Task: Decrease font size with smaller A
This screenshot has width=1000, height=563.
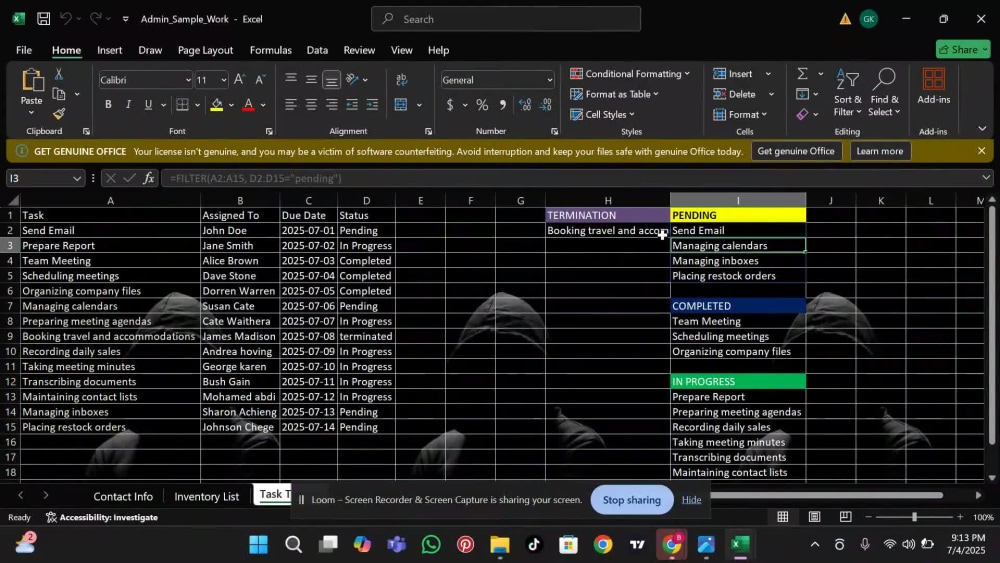Action: tap(260, 80)
